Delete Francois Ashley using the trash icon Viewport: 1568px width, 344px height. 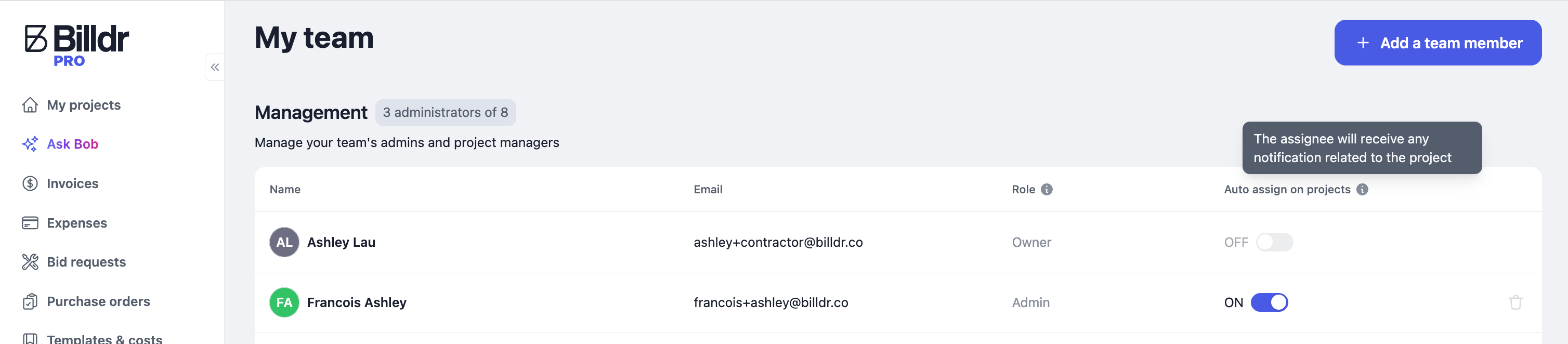(1515, 302)
